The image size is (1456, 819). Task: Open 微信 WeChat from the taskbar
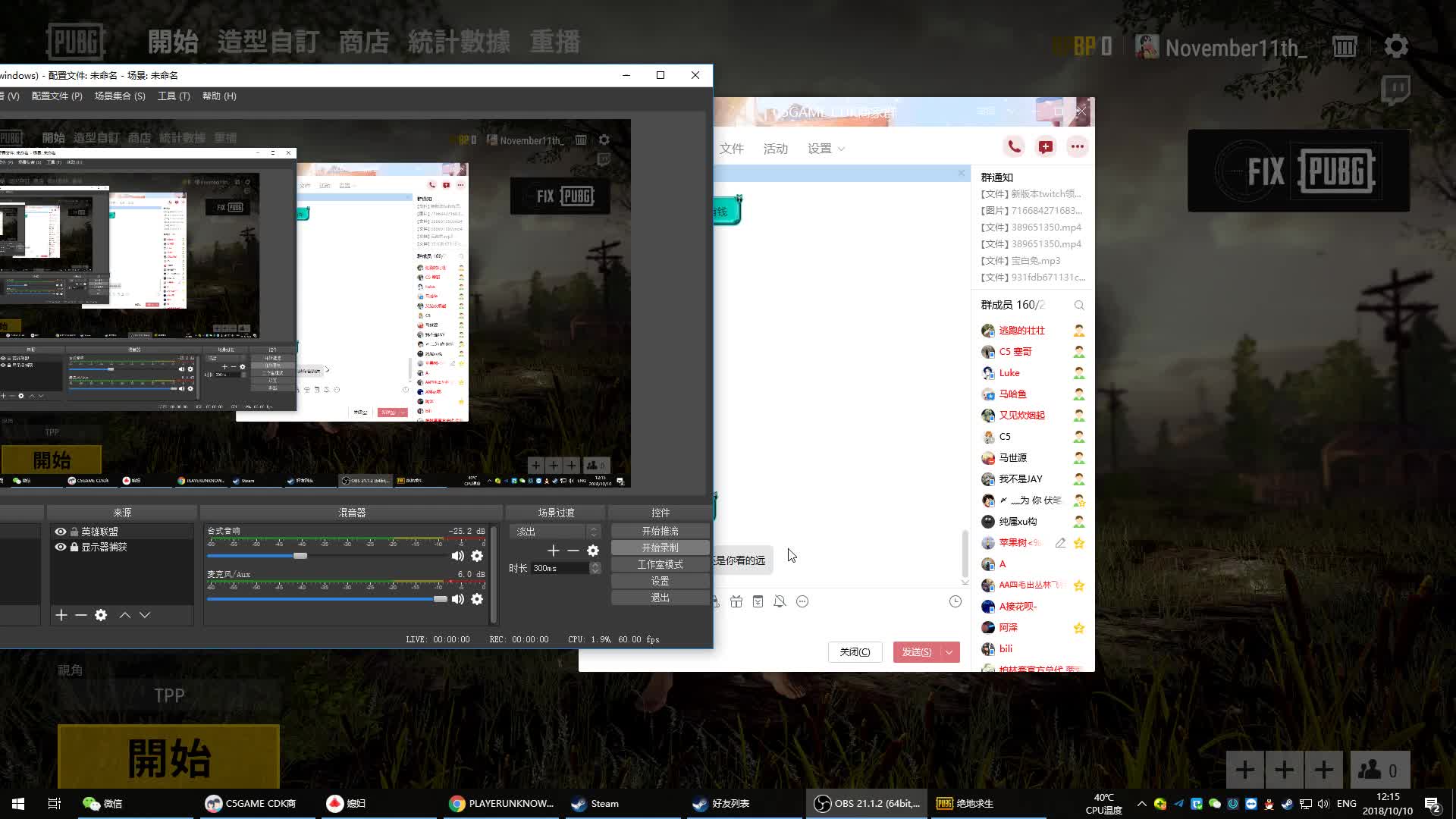point(102,804)
